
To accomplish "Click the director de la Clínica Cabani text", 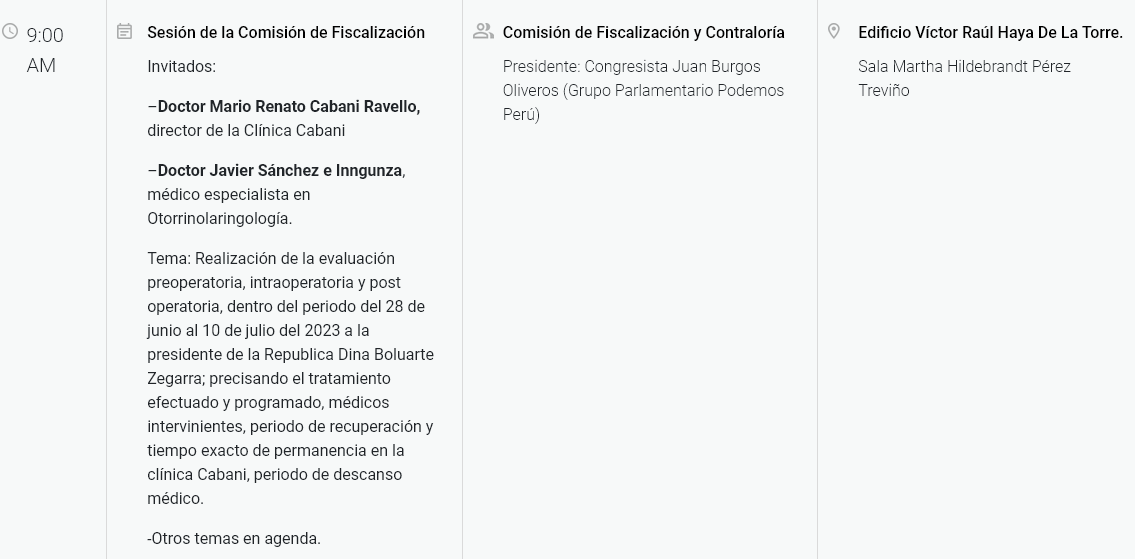I will pos(246,131).
